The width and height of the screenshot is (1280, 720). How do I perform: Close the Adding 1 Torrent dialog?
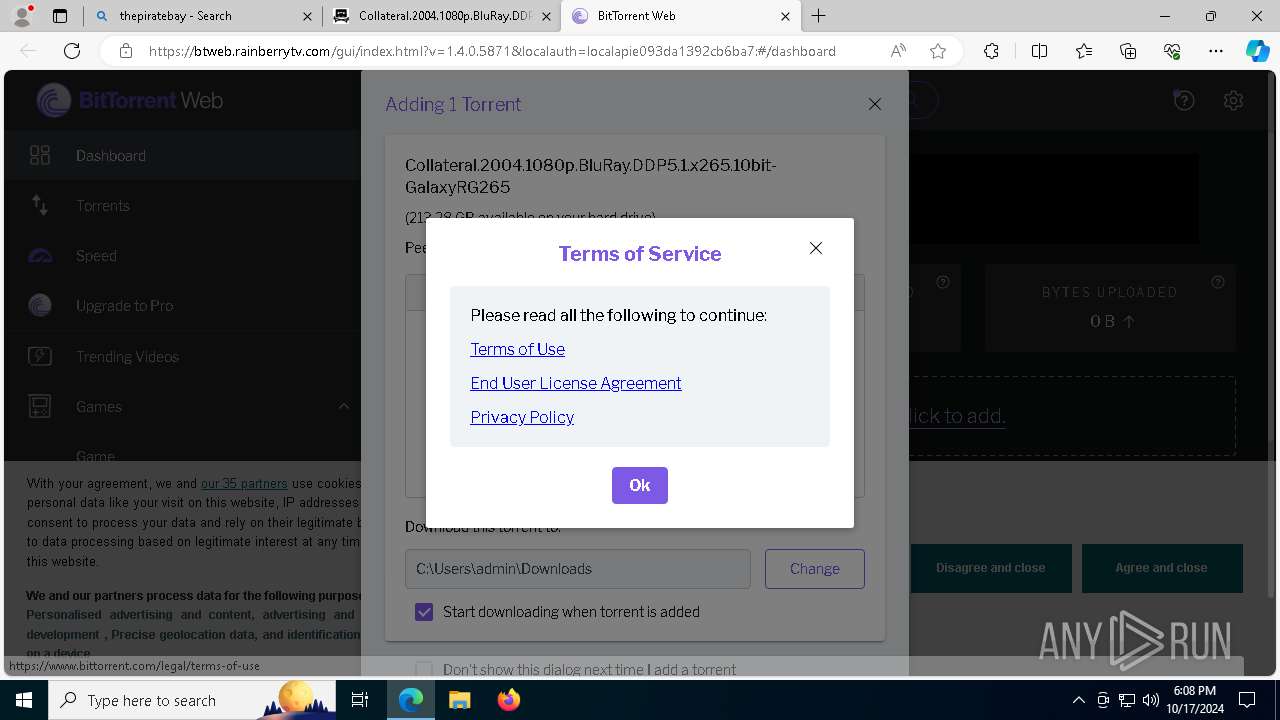click(875, 104)
